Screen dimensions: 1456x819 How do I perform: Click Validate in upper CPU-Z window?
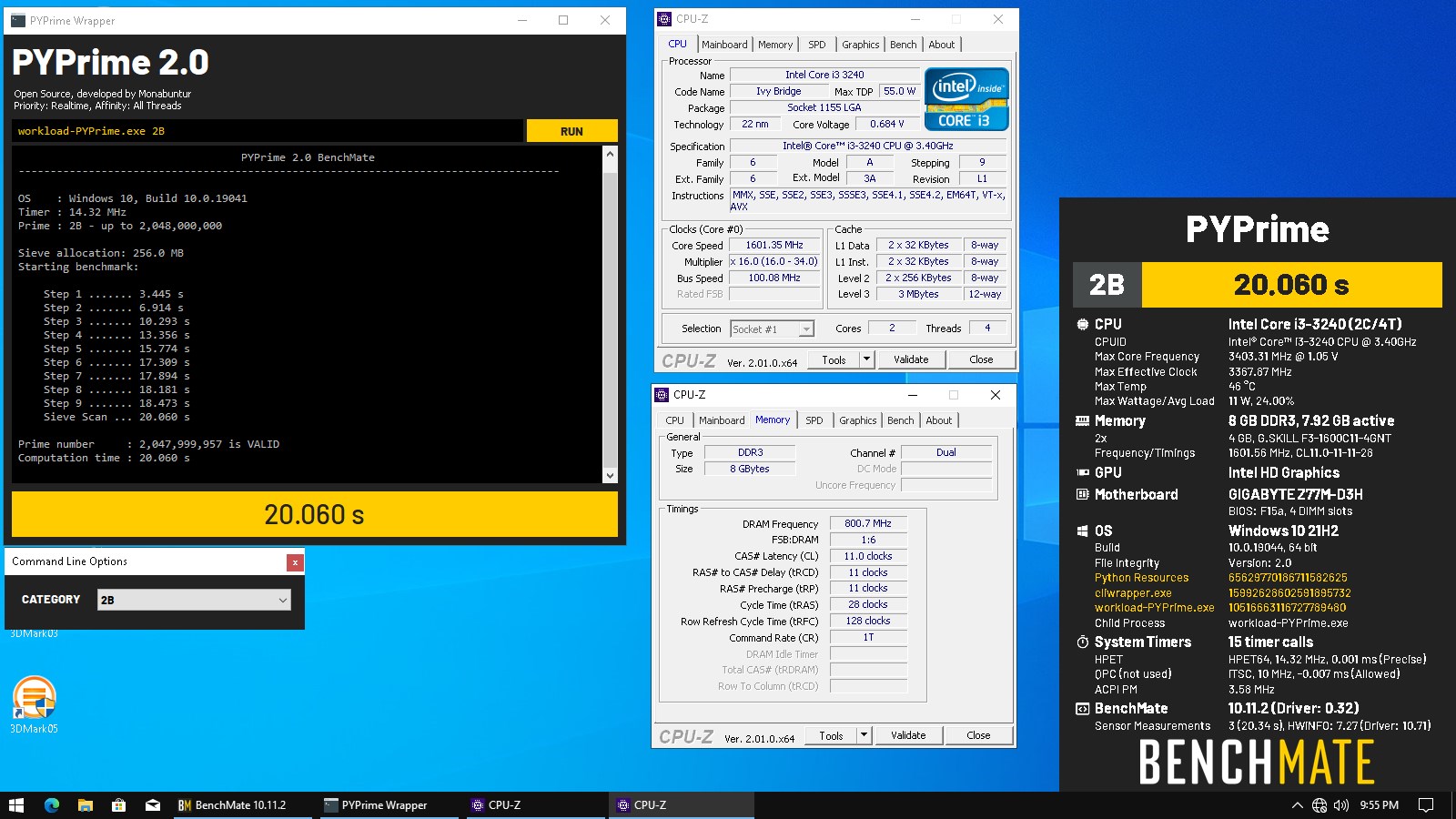911,359
